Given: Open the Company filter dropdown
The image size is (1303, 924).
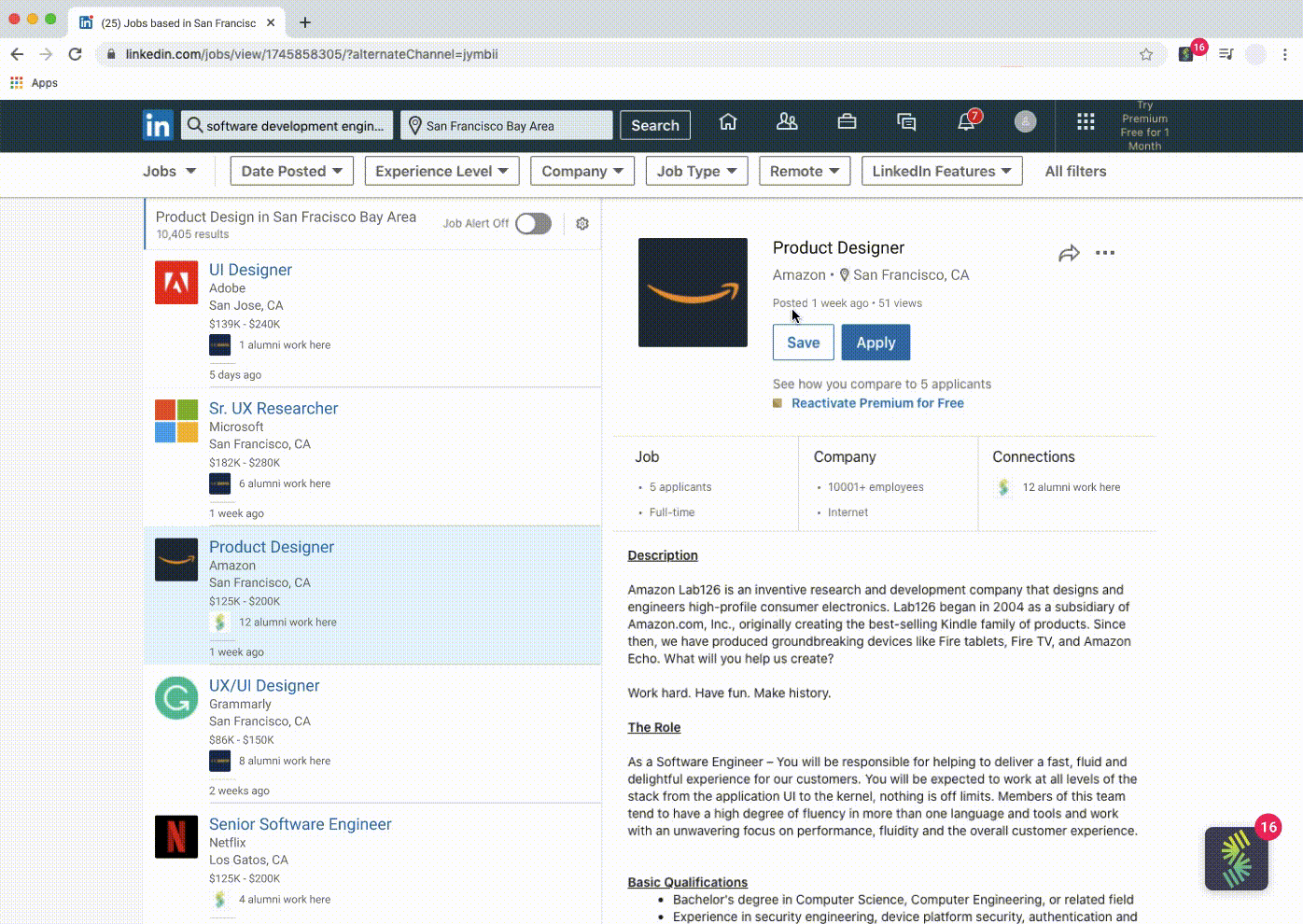Looking at the screenshot, I should 582,171.
